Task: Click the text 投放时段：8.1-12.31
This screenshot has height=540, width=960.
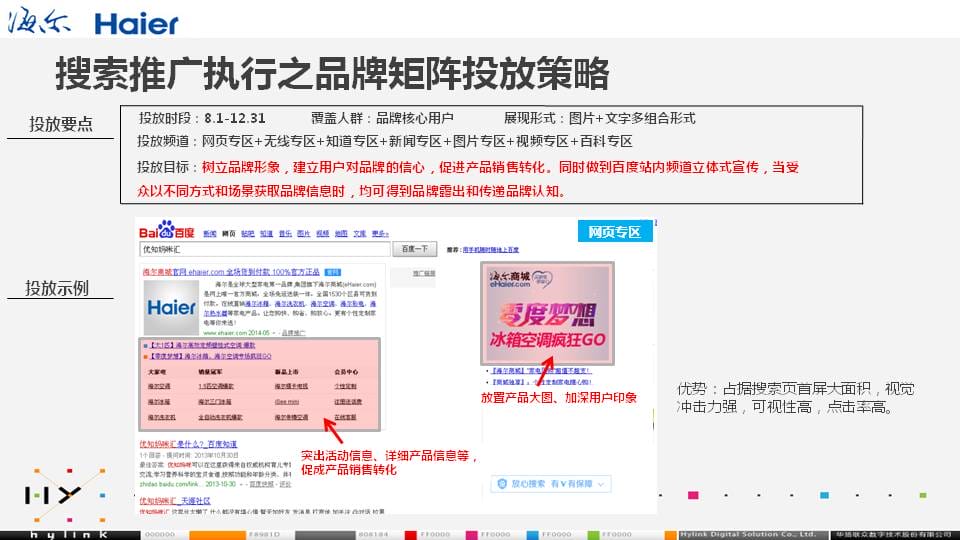Action: (x=201, y=118)
